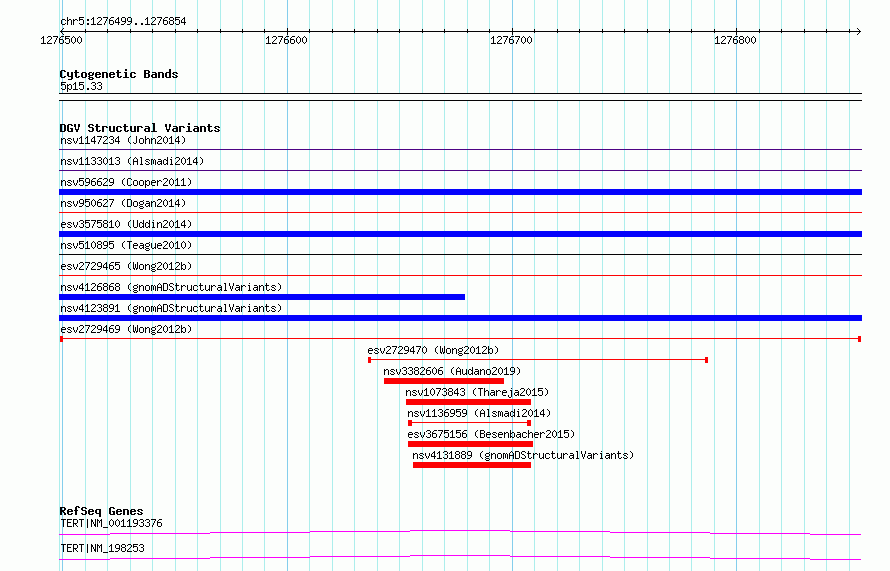Select esv2729465 (Wong2012b) variant label
The width and height of the screenshot is (890, 571).
coord(126,266)
